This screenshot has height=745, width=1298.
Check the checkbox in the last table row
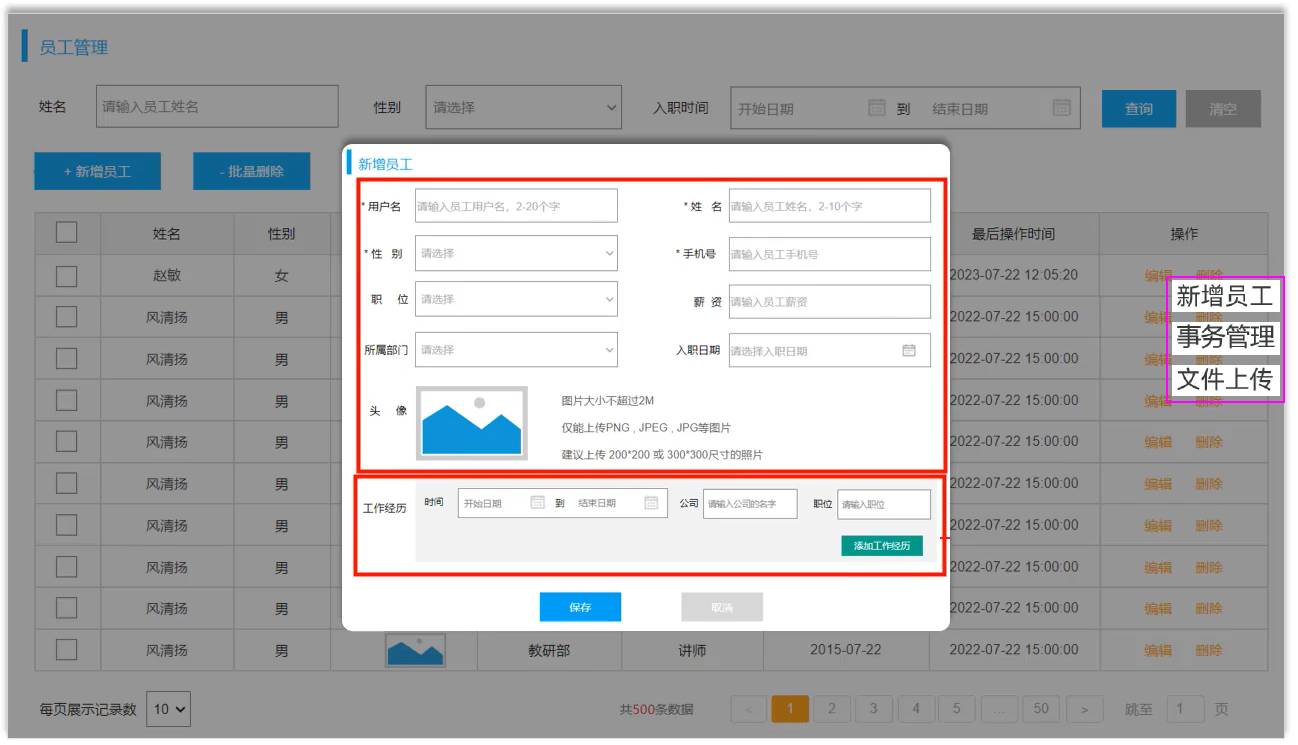click(66, 650)
